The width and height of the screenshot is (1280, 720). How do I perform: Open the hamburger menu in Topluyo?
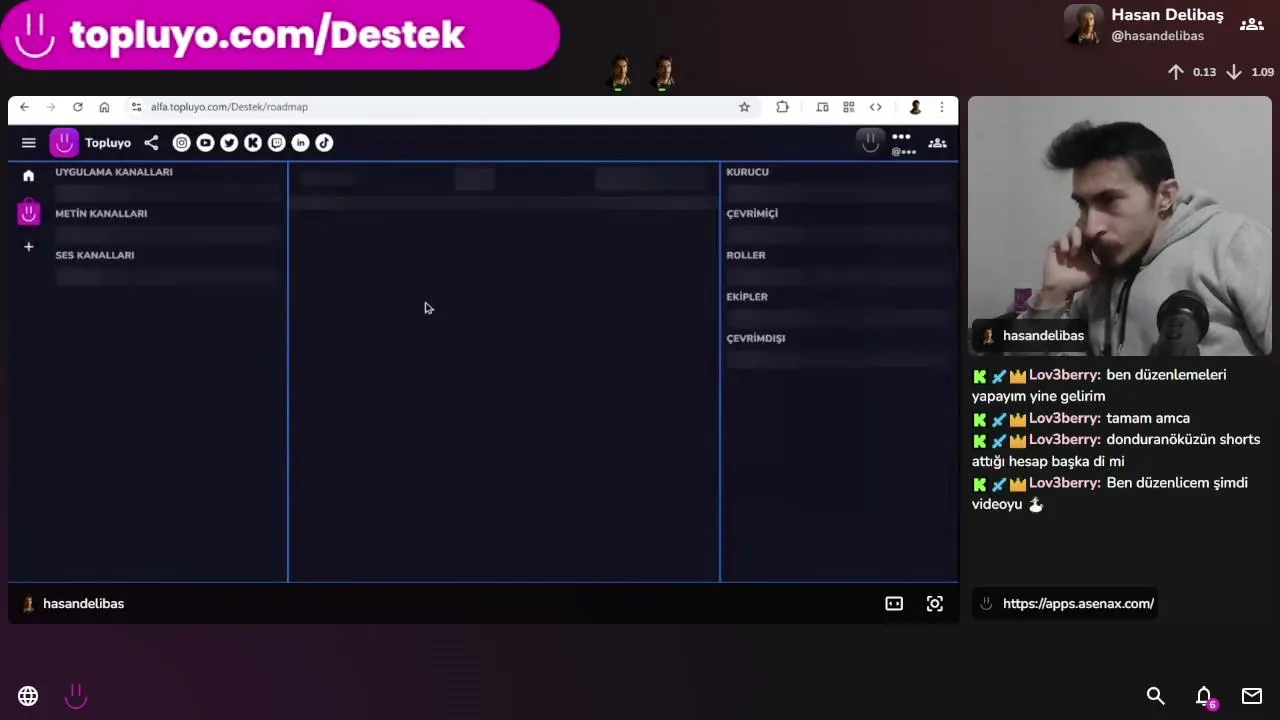28,143
